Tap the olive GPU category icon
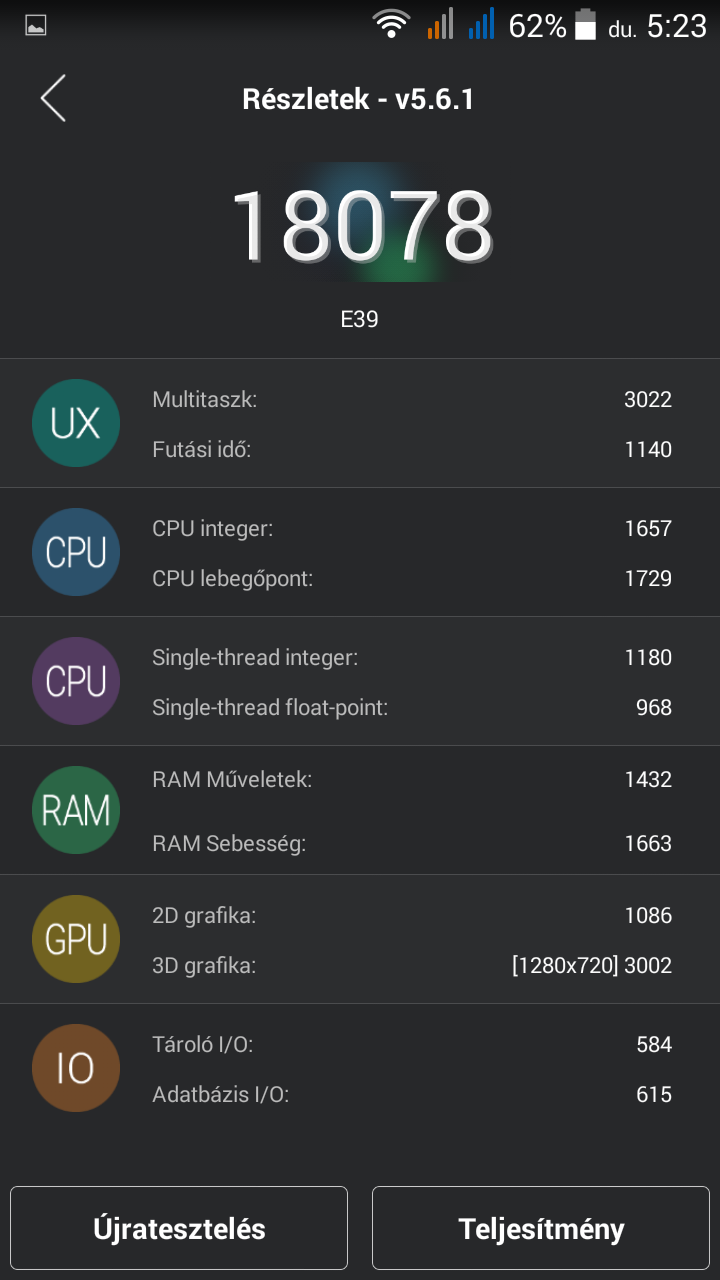 [x=76, y=939]
